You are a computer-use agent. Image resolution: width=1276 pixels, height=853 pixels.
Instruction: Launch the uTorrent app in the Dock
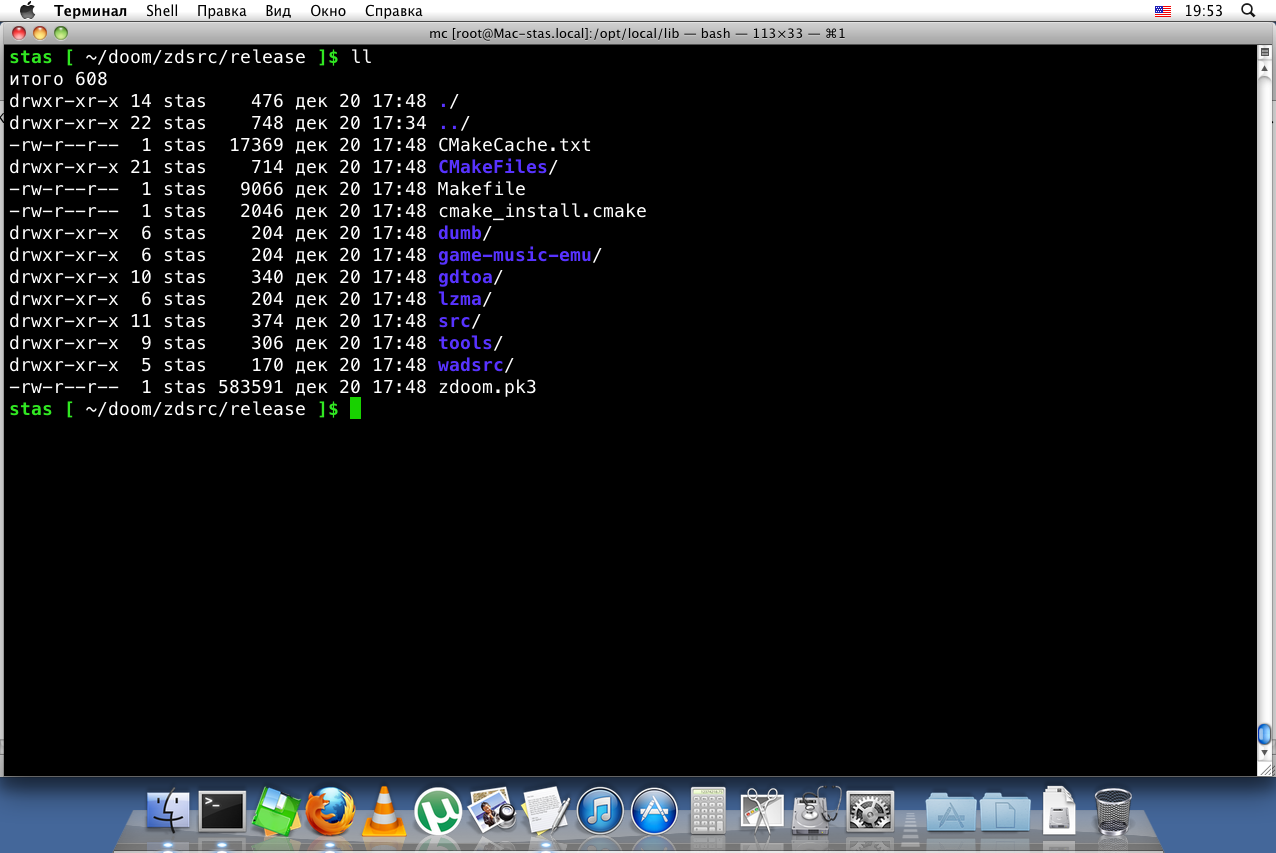click(438, 809)
